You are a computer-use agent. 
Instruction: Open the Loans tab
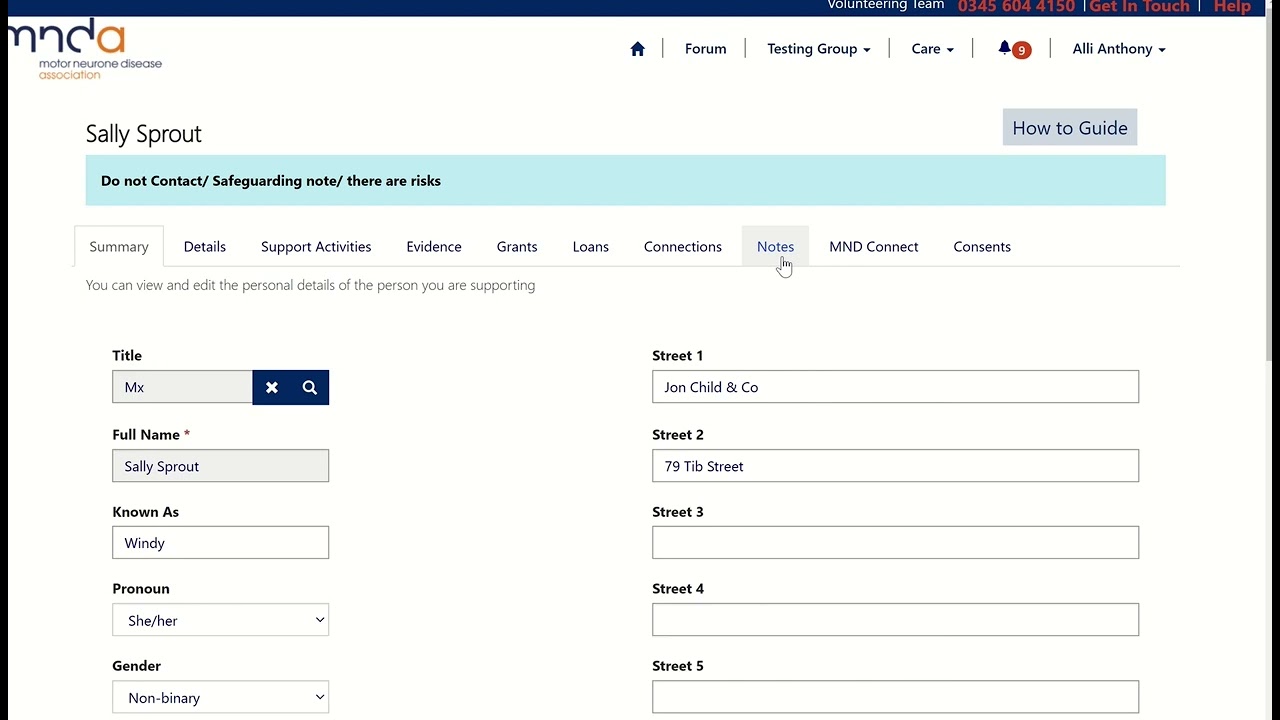590,247
